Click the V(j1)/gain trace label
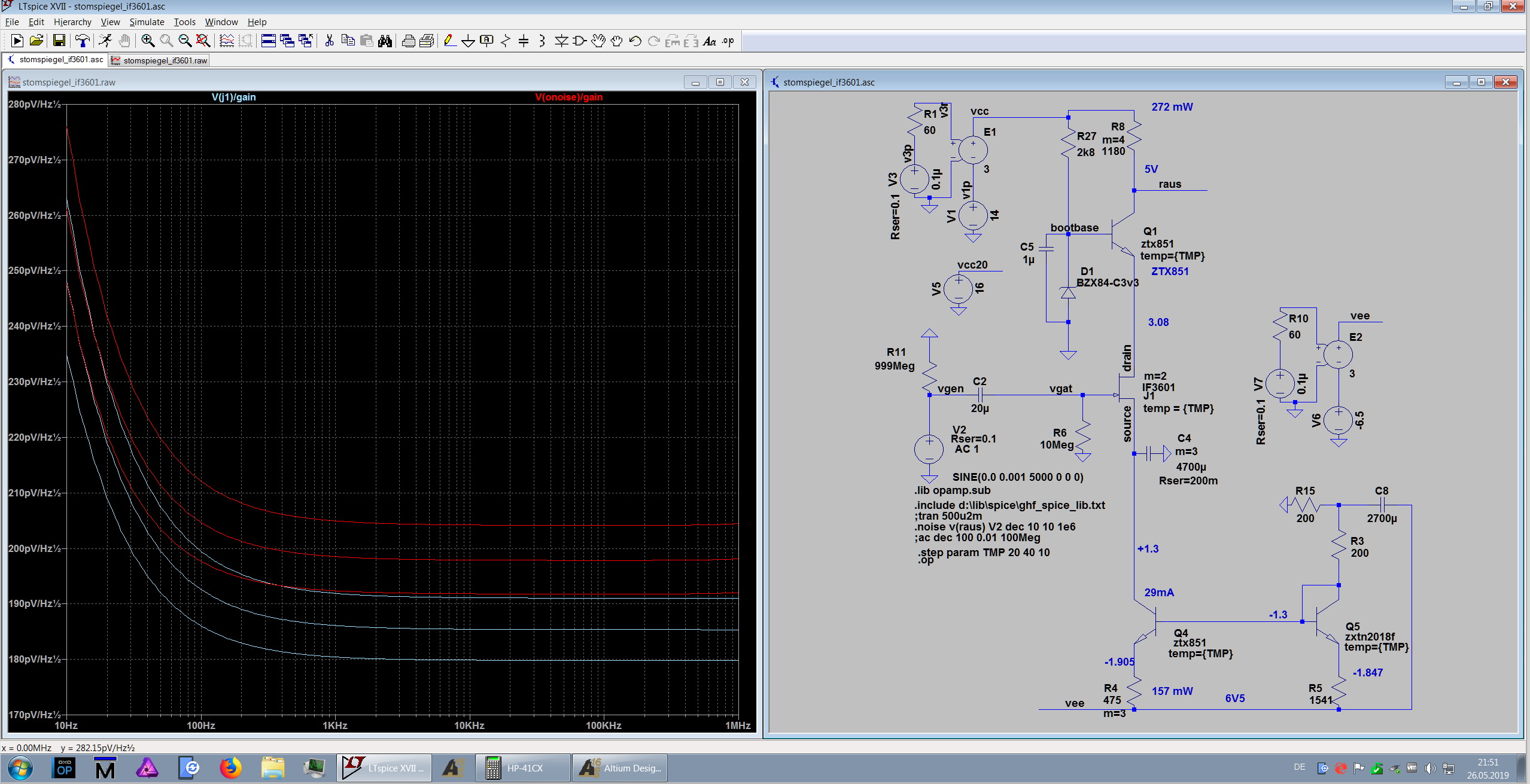Screen dimensions: 1530x784 [x=233, y=97]
